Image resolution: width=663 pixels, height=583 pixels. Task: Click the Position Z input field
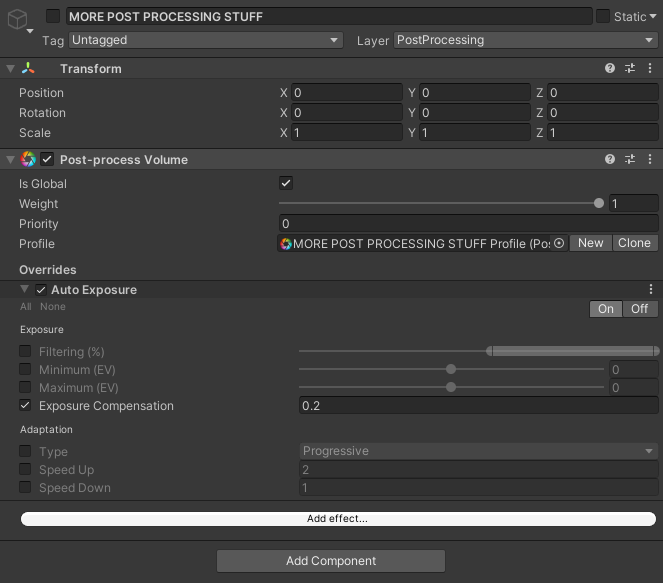click(x=603, y=93)
